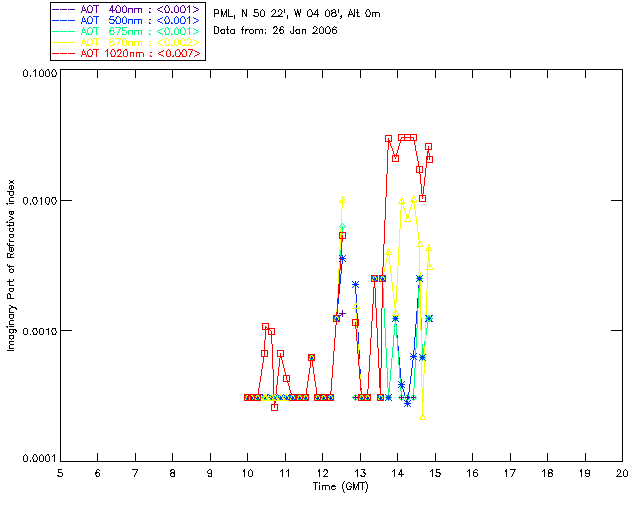Click the x-axis tick label 16
640x512 pixels.
coord(473,473)
